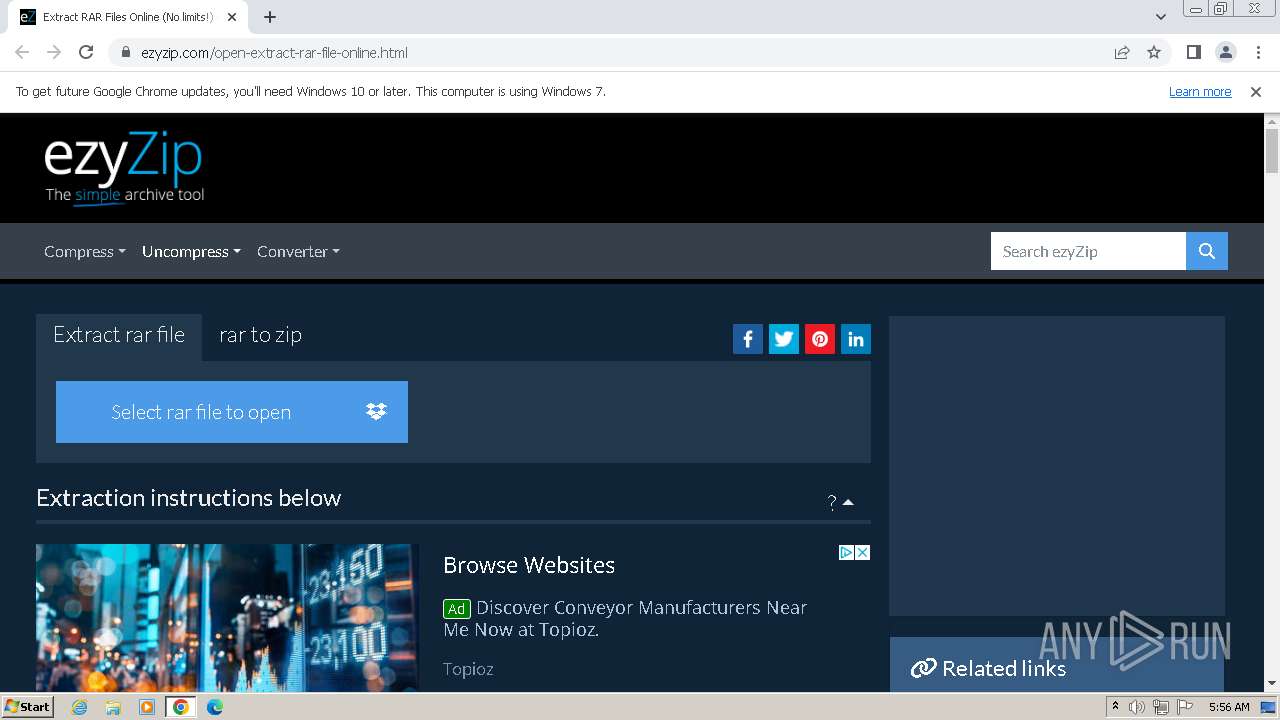The height and width of the screenshot is (720, 1280).
Task: Open the stock display ad image
Action: [227, 618]
